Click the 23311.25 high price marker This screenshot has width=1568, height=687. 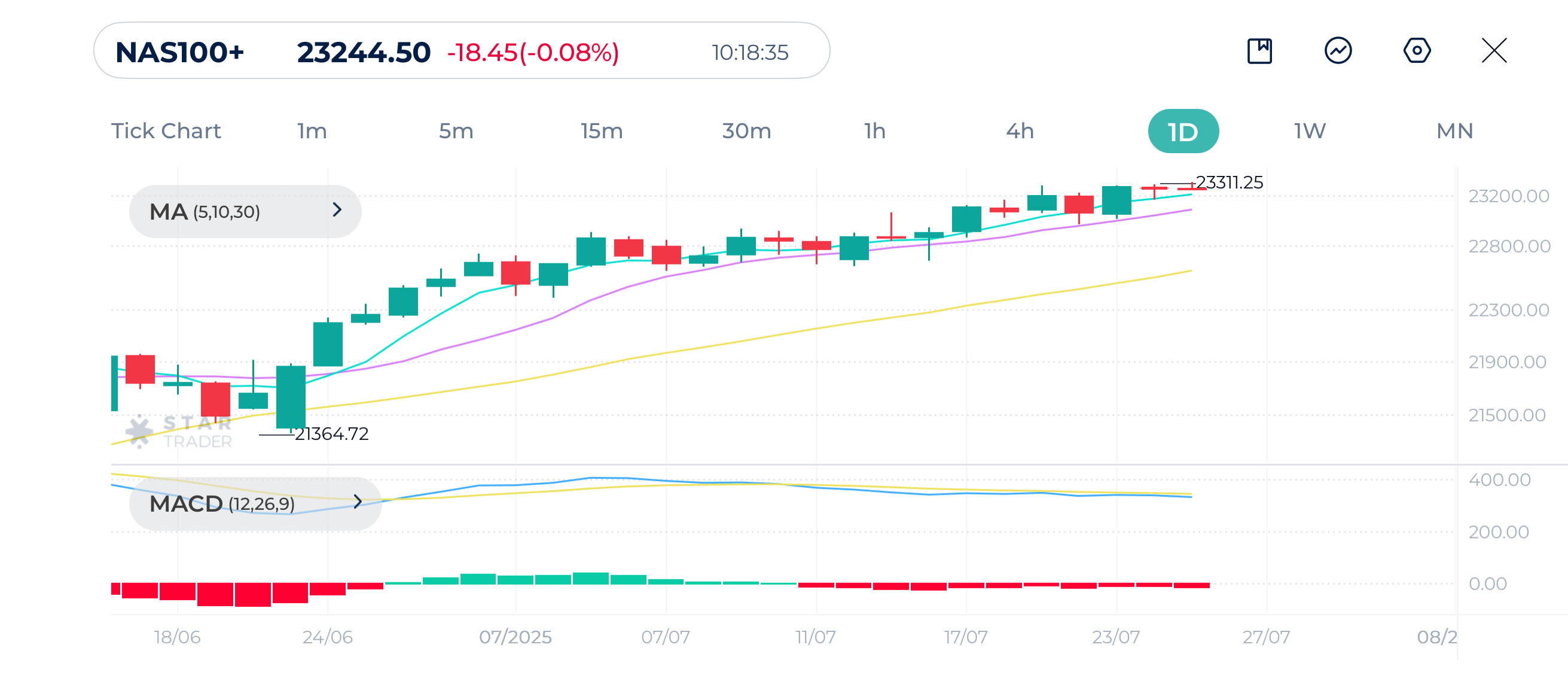pyautogui.click(x=1228, y=183)
